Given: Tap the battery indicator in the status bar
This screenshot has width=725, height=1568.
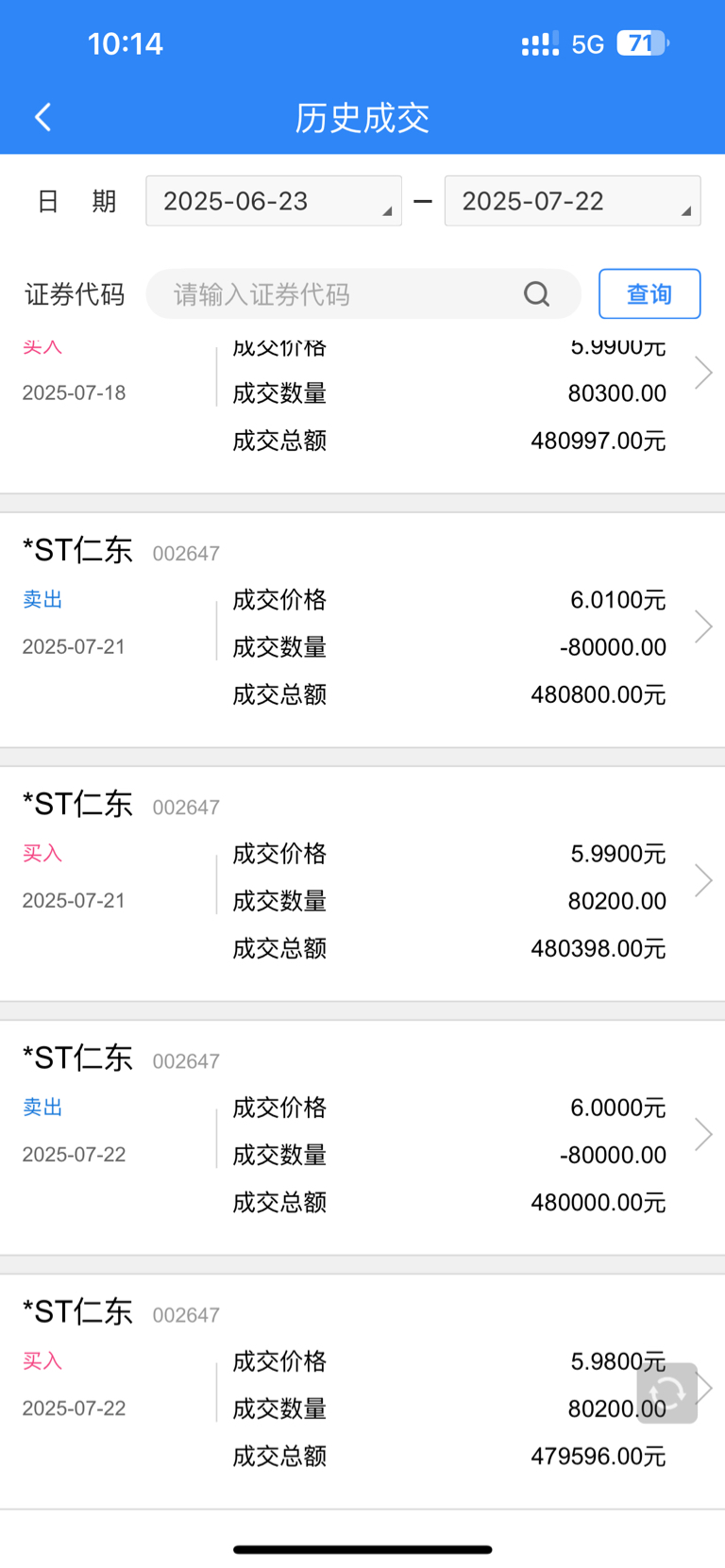Looking at the screenshot, I should point(643,43).
